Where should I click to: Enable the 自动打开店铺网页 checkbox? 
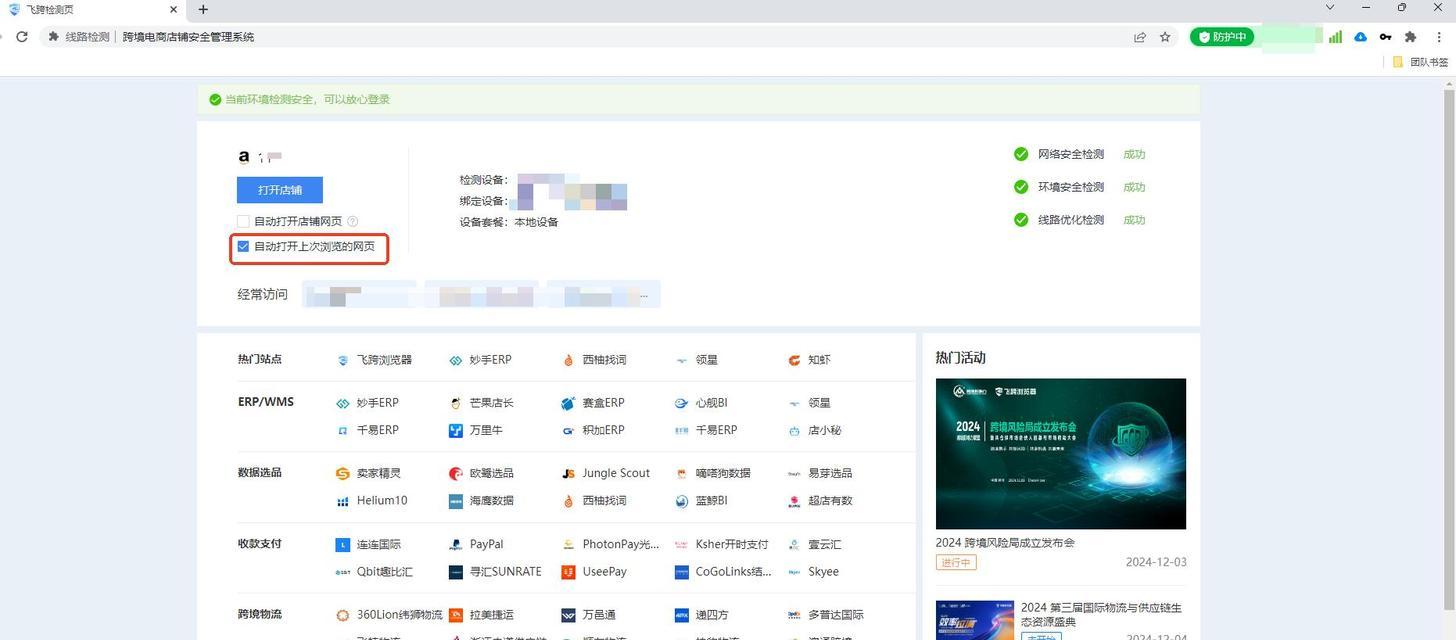point(243,221)
